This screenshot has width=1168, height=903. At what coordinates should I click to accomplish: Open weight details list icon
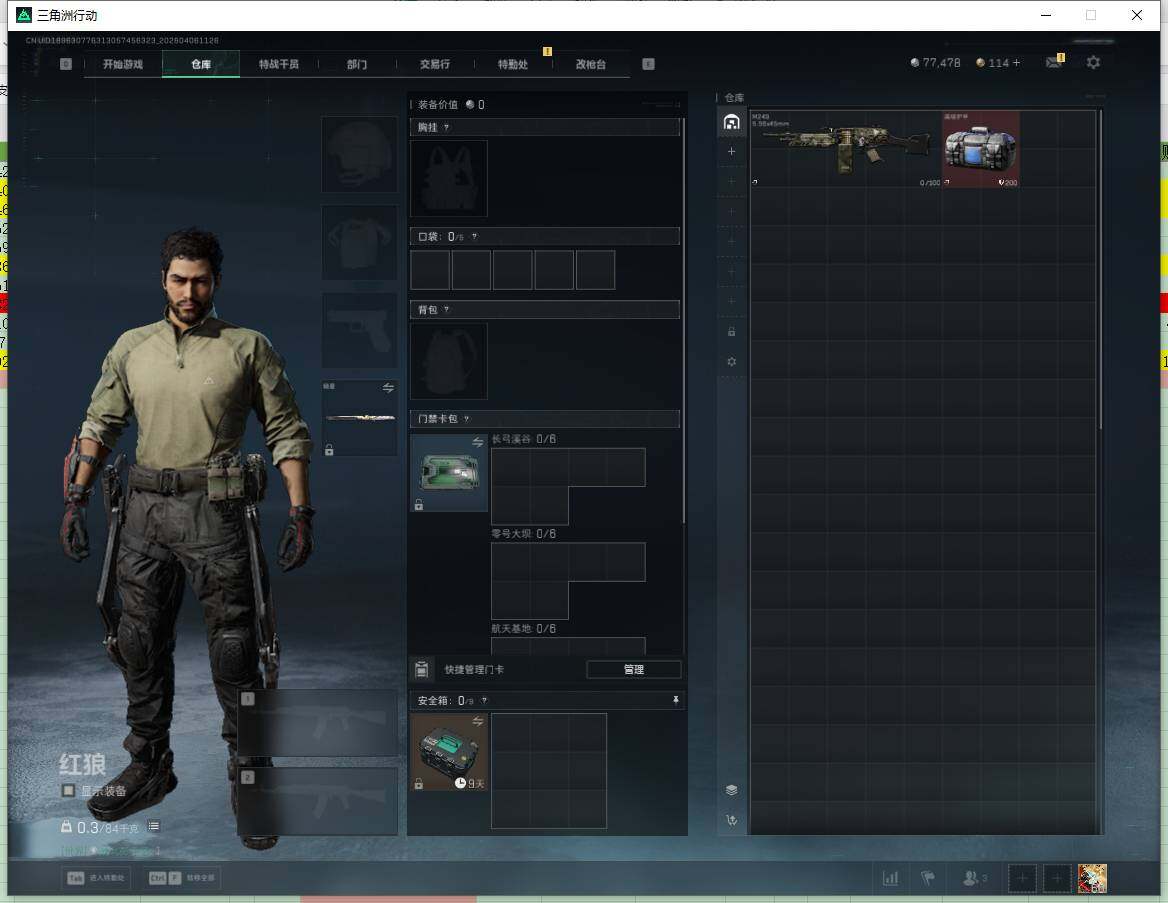tap(153, 826)
